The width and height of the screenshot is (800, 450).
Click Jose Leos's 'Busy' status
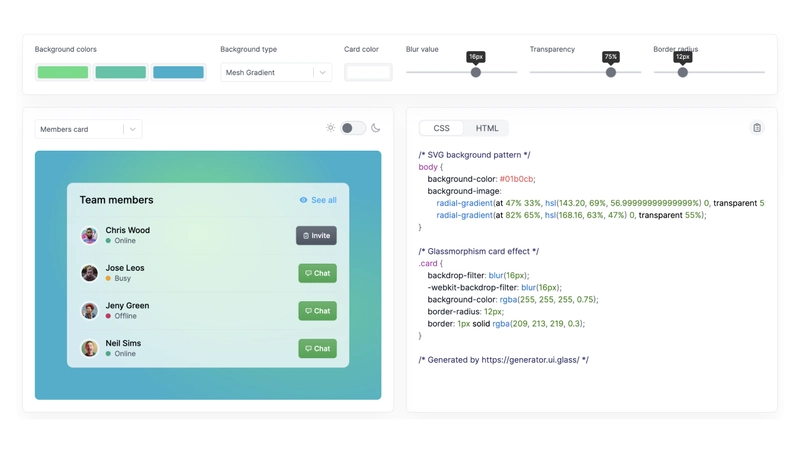[122, 279]
